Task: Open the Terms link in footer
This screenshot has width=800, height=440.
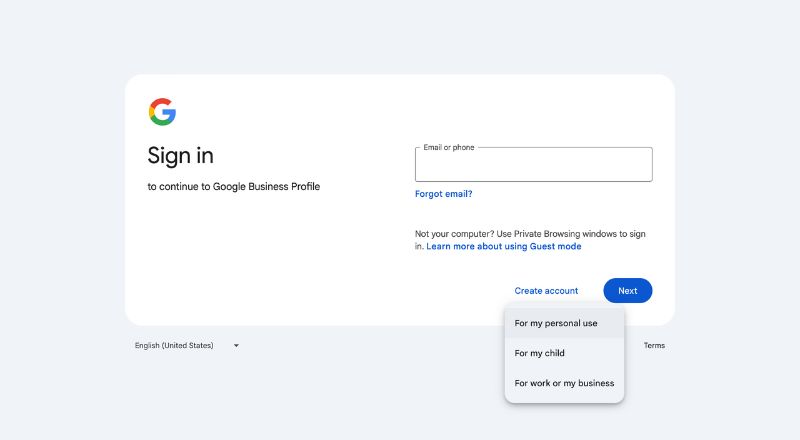Action: (x=654, y=346)
